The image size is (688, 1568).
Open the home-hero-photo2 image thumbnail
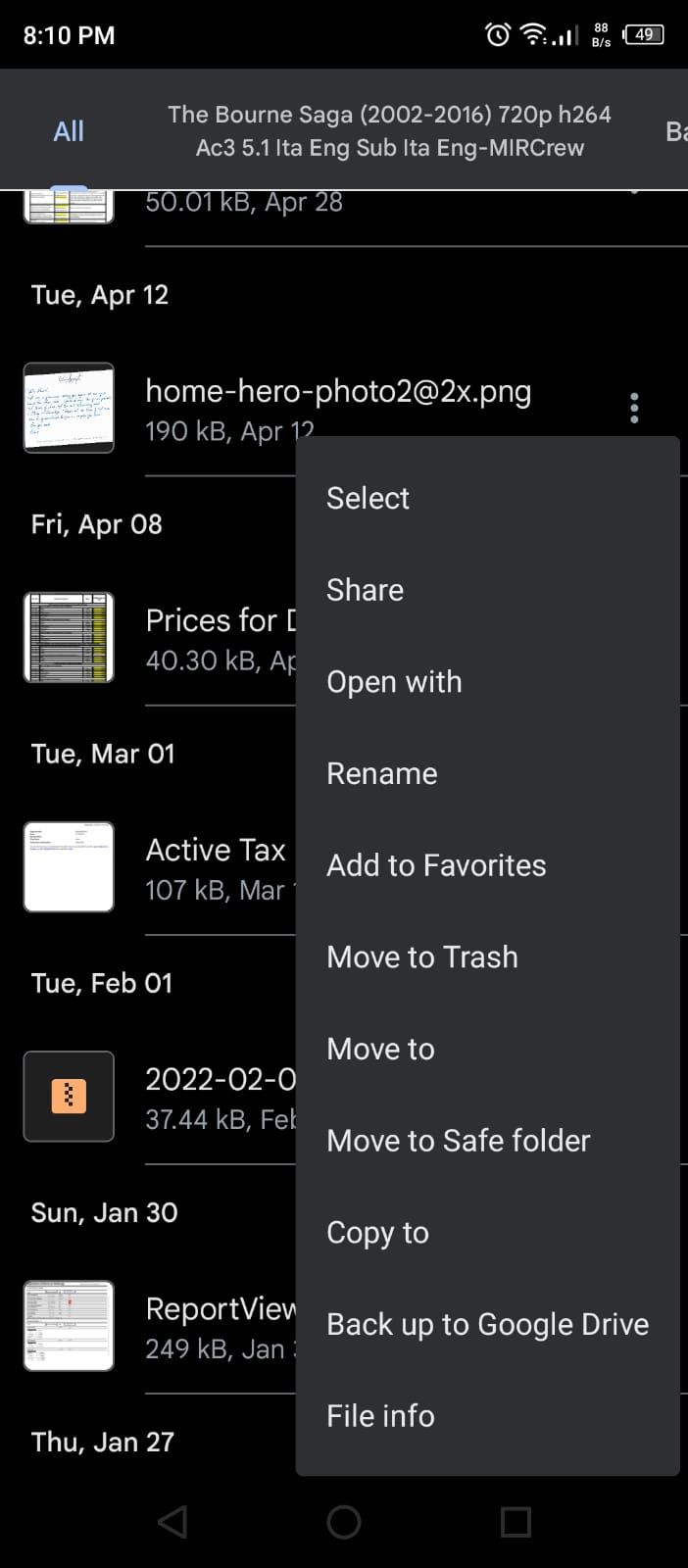point(69,407)
